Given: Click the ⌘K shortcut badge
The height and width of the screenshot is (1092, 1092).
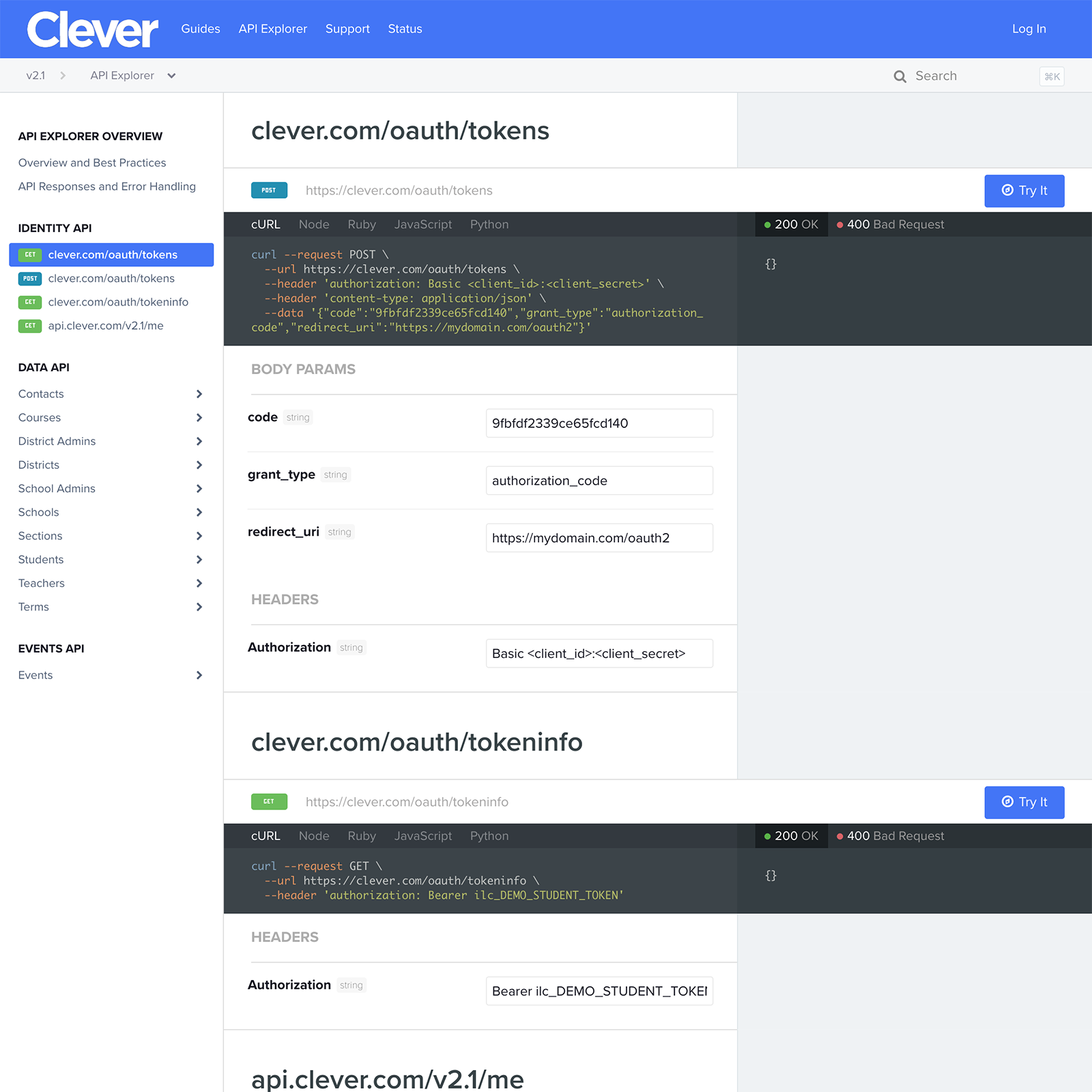Looking at the screenshot, I should tap(1052, 76).
